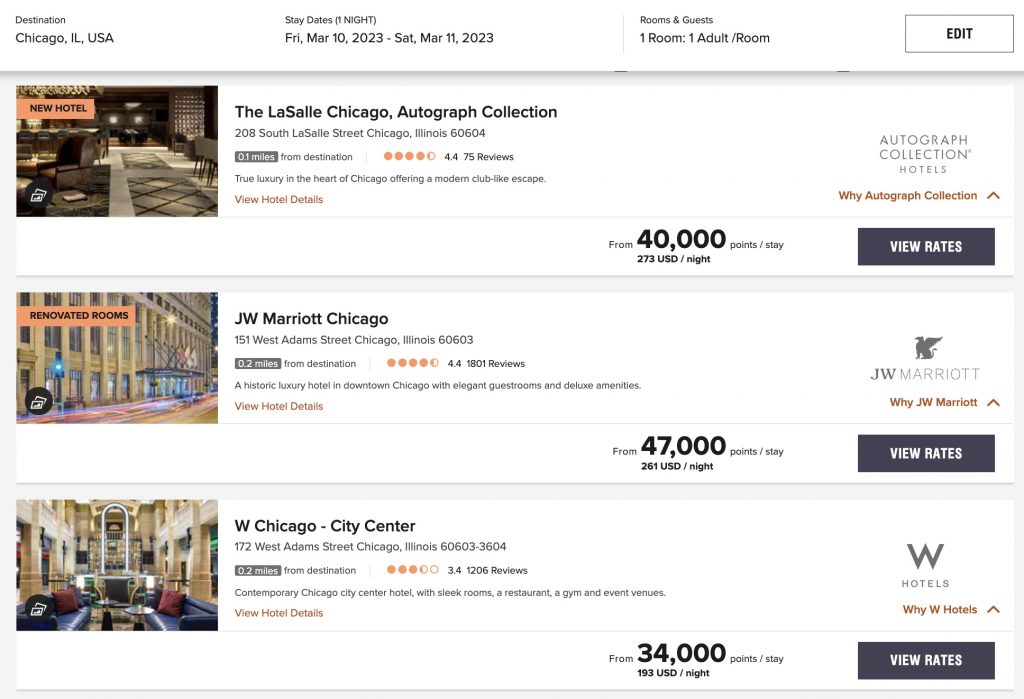Click the LaSalle Chicago, Autograph Collection hotel name

(x=396, y=112)
